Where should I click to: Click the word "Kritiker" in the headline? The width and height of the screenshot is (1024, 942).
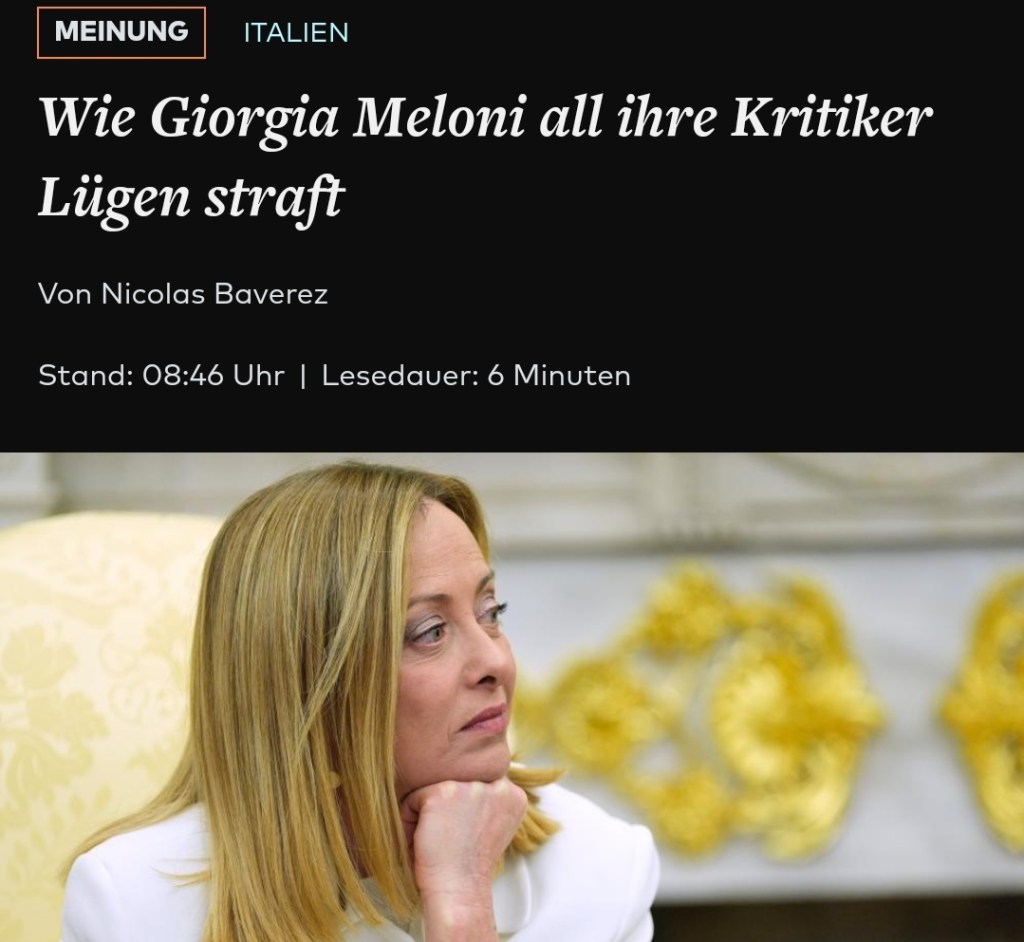coord(832,118)
